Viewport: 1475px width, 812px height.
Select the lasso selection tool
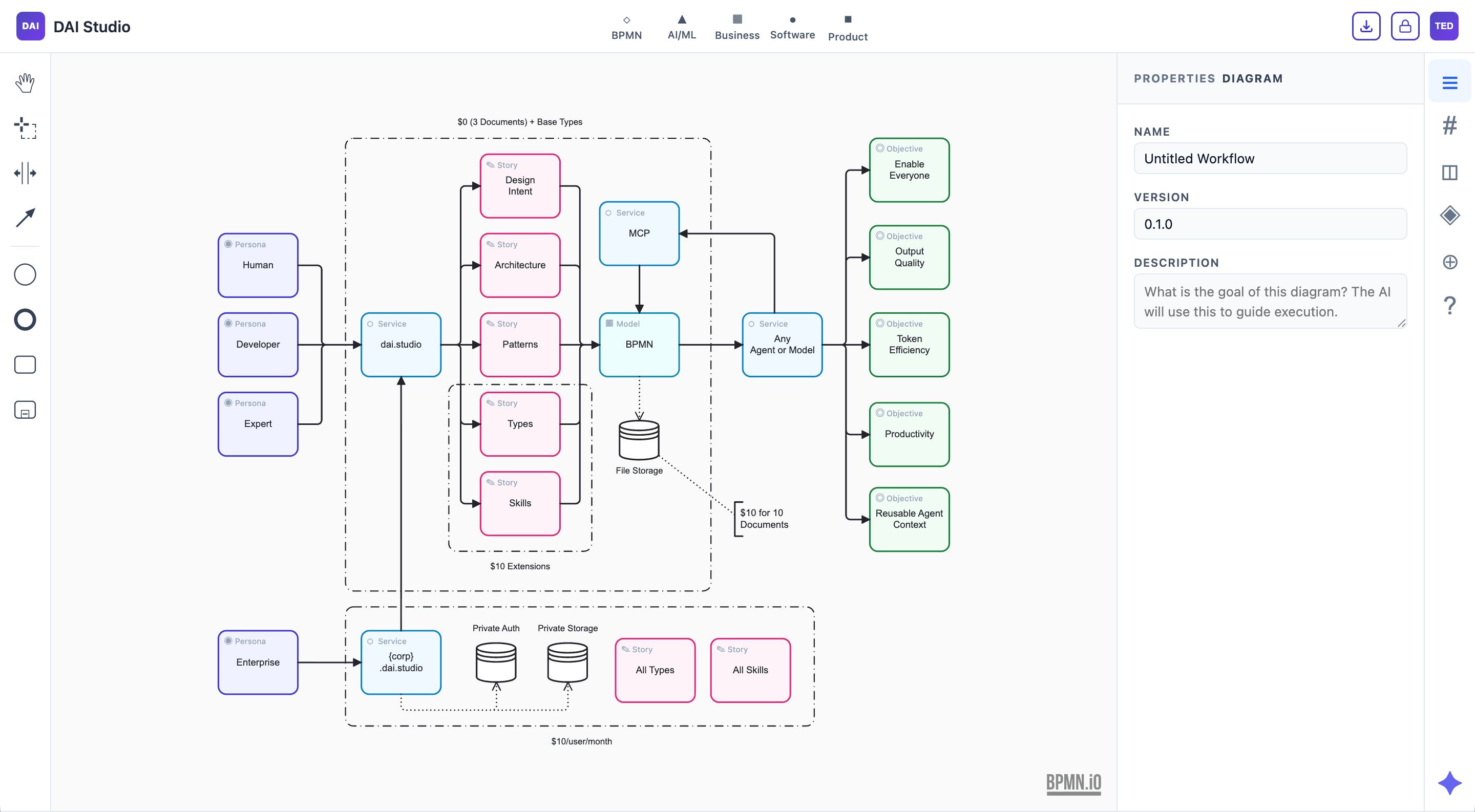click(25, 127)
